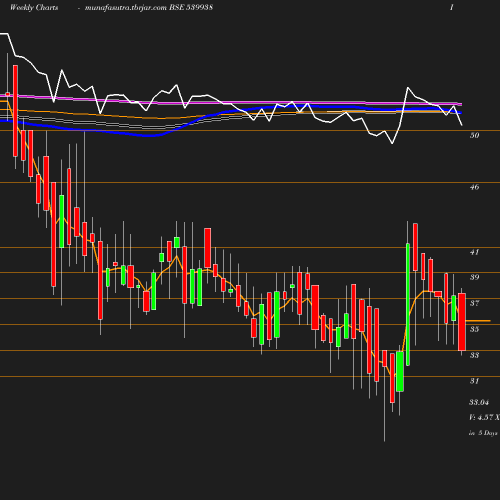This screenshot has width=500, height=500.
Task: Click the price axis label 33
Action: coord(474,355)
